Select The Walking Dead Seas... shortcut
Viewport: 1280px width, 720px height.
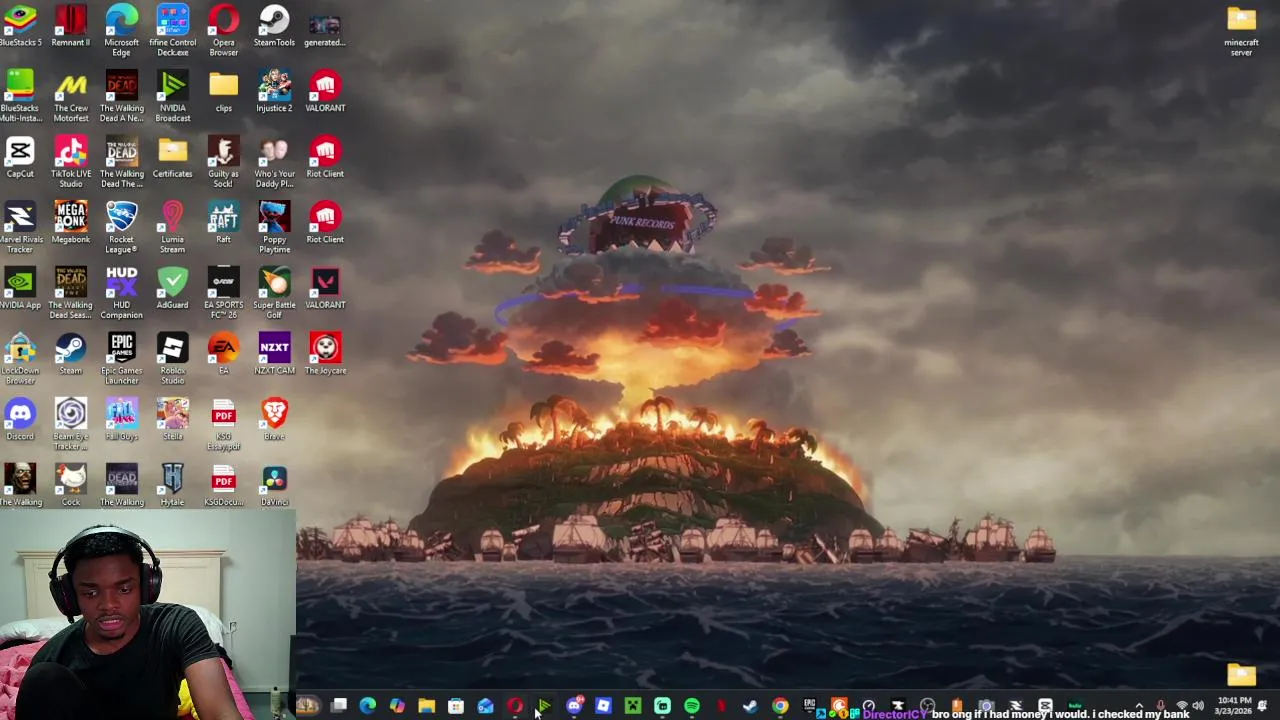(71, 293)
